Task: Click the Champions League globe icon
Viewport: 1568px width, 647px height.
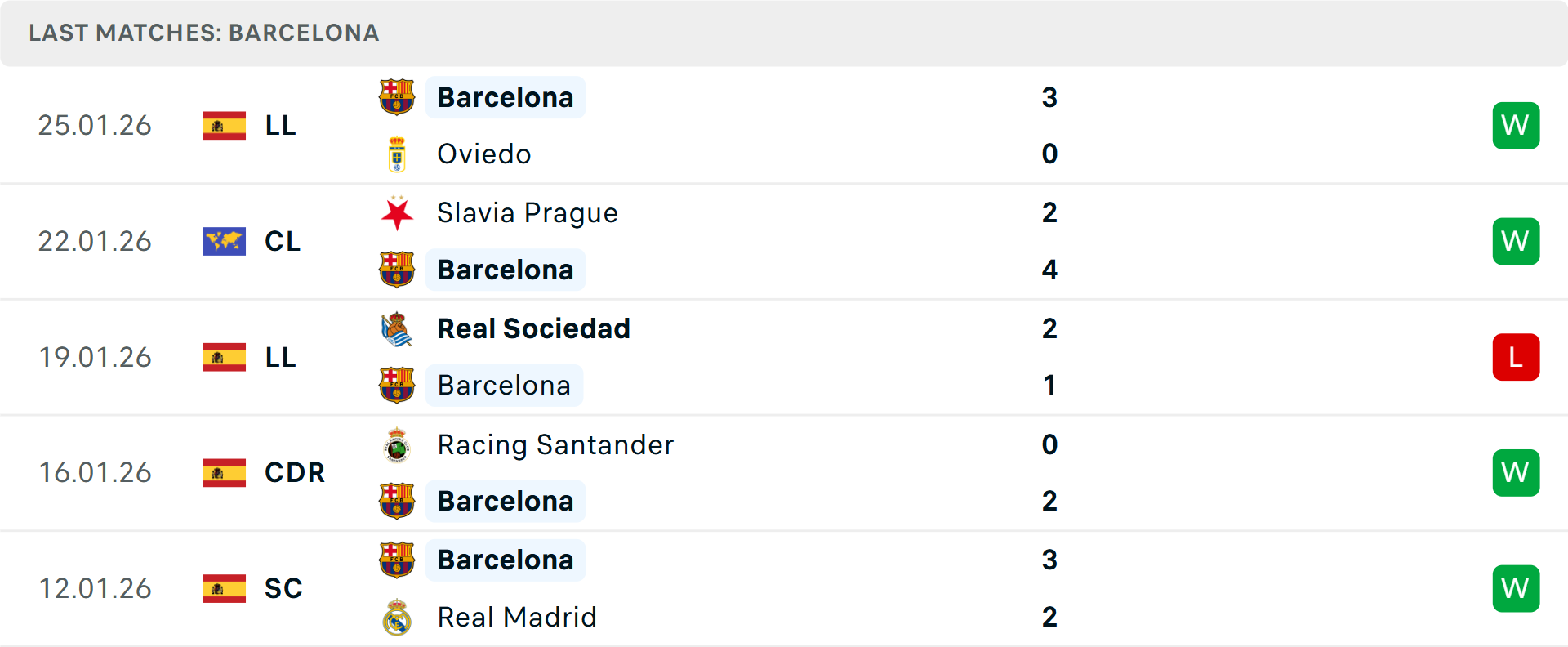Action: point(224,241)
